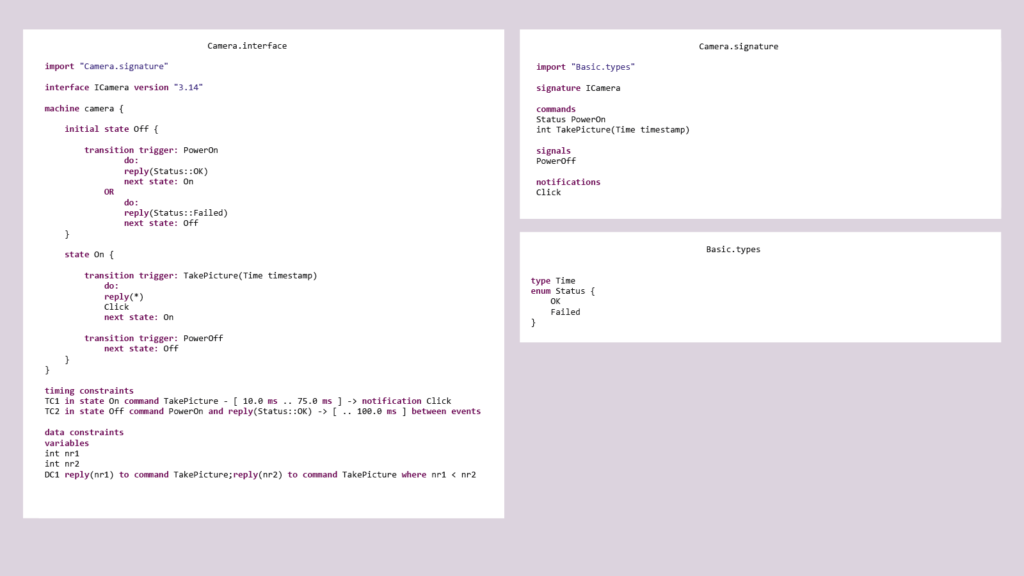Select the 'notifications' keyword heading
The height and width of the screenshot is (576, 1024).
pyautogui.click(x=568, y=182)
